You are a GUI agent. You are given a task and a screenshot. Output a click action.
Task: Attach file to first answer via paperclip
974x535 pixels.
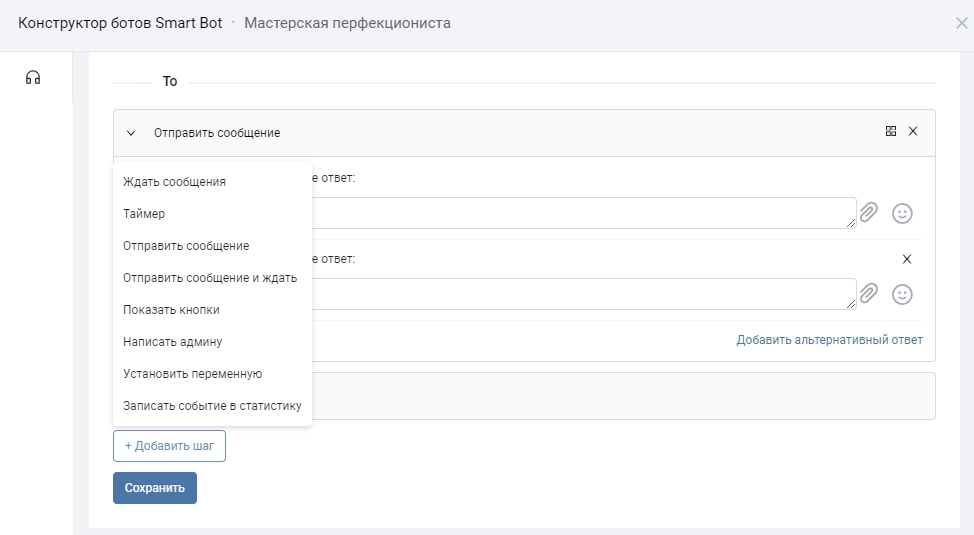click(869, 213)
